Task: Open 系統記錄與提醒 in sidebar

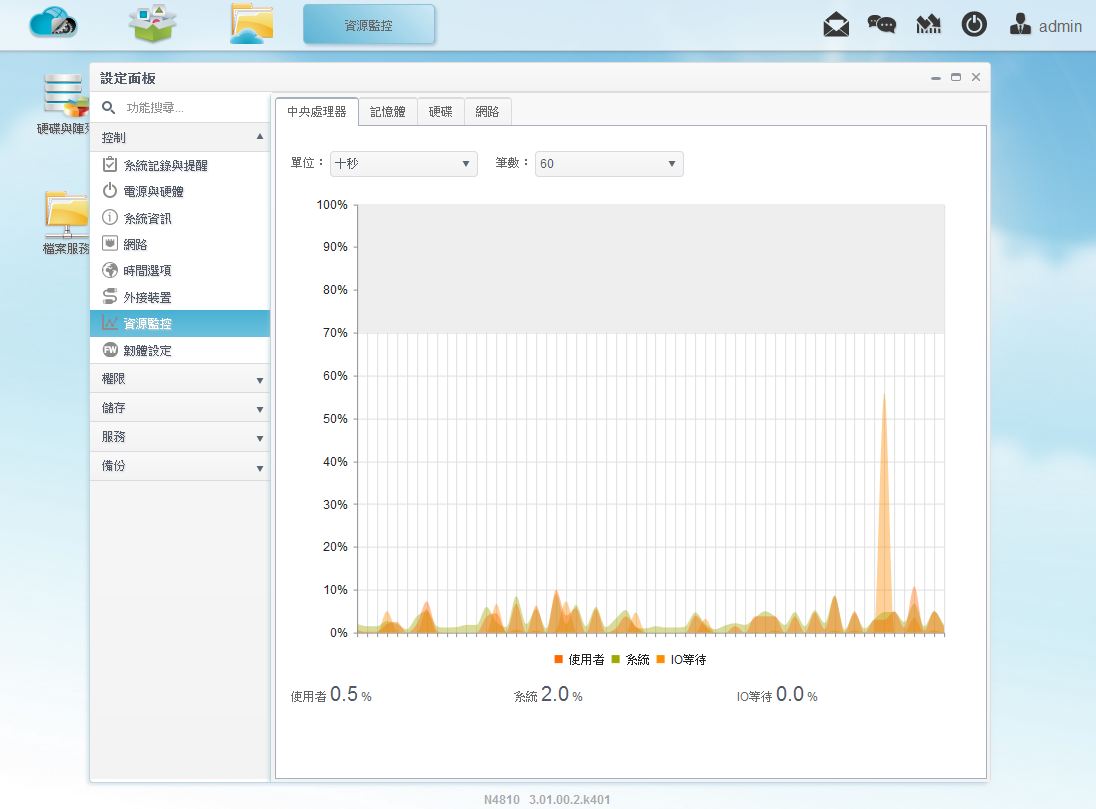Action: pos(180,165)
